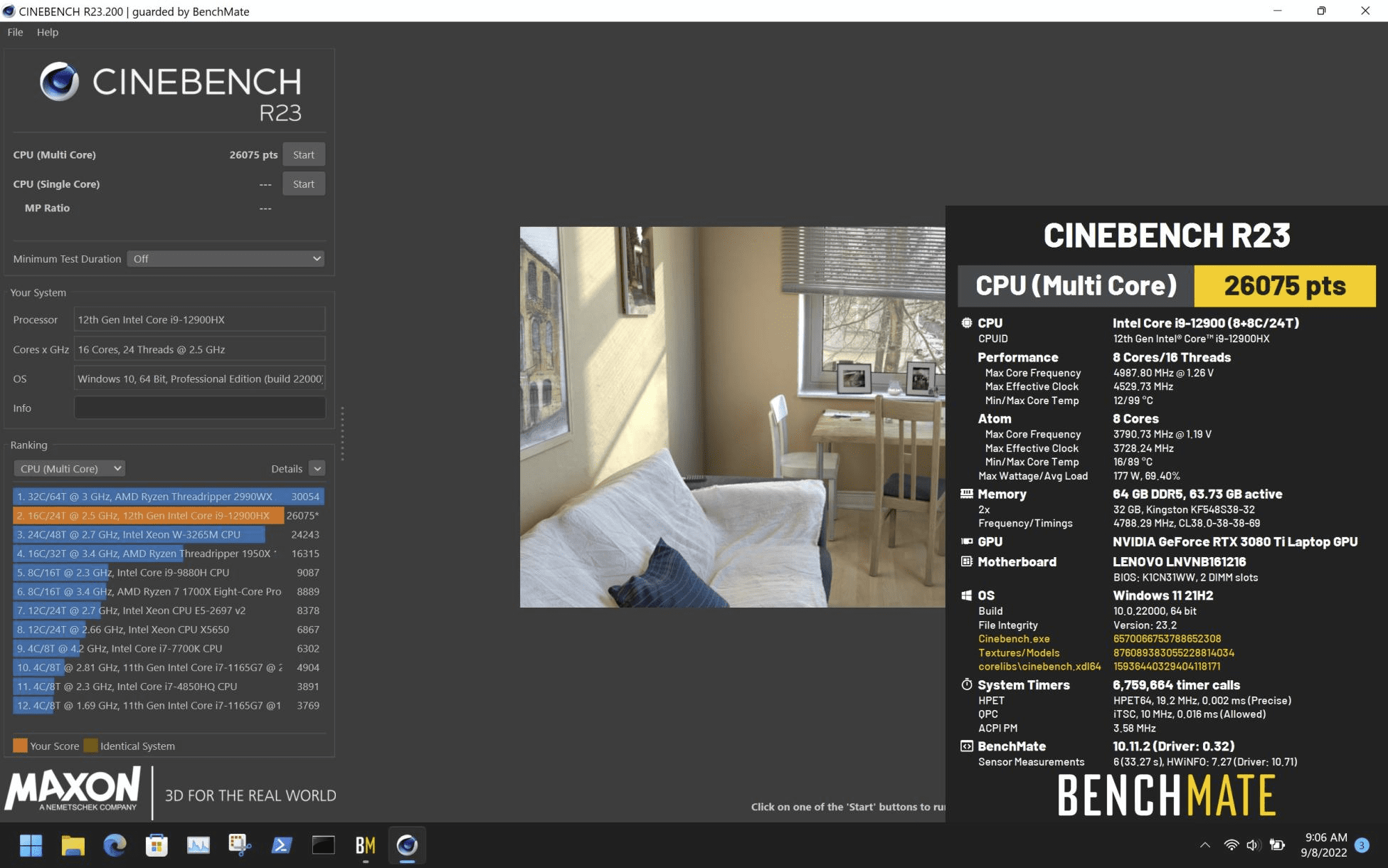
Task: Start the CPU Single Core test
Action: pos(304,184)
